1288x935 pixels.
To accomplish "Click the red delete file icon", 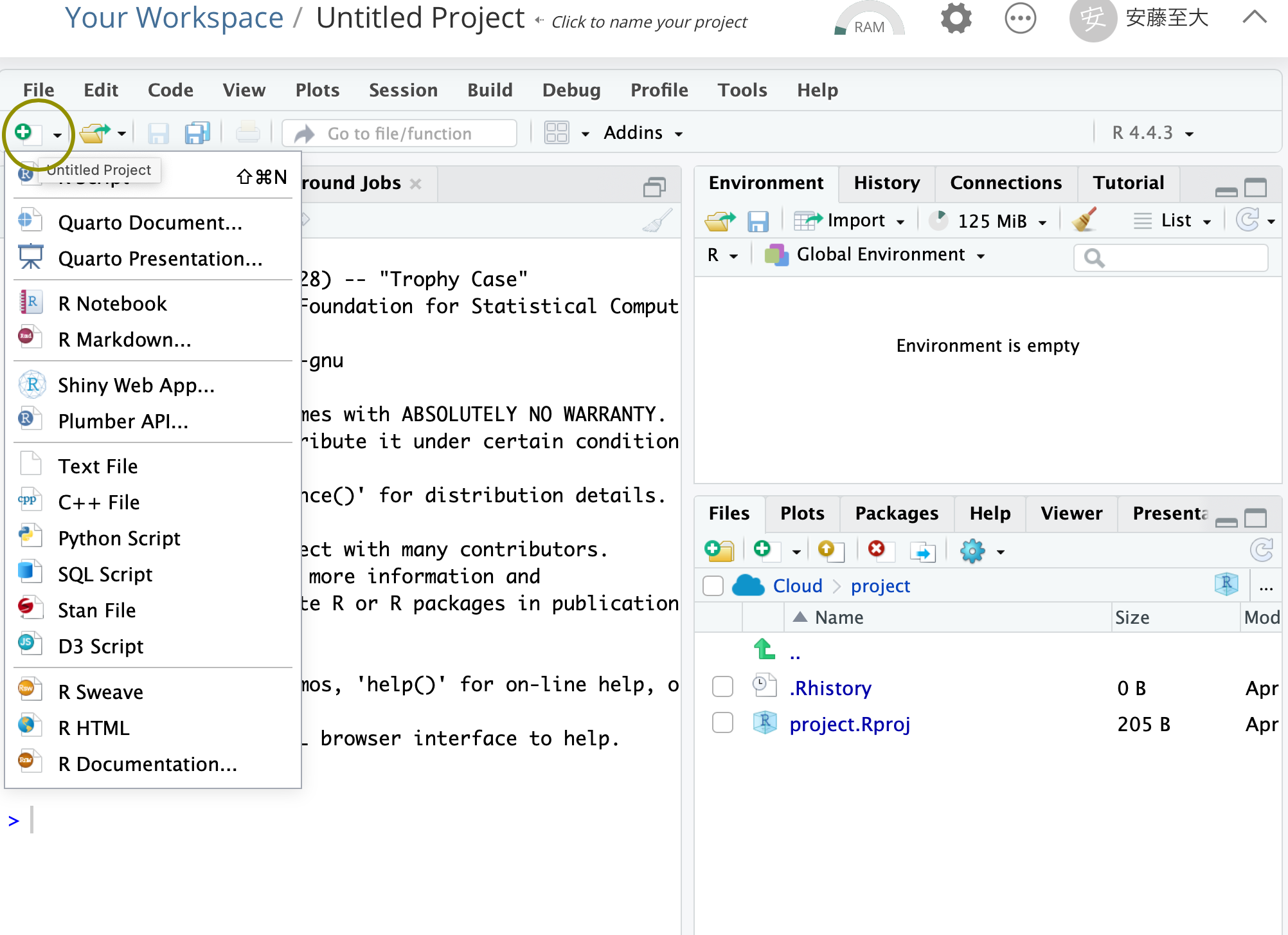I will [x=877, y=550].
